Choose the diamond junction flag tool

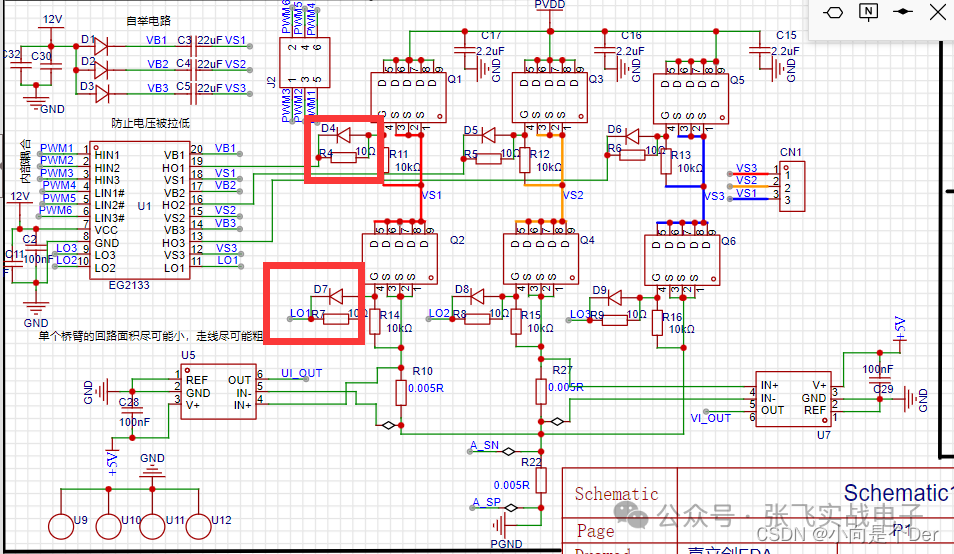[903, 12]
